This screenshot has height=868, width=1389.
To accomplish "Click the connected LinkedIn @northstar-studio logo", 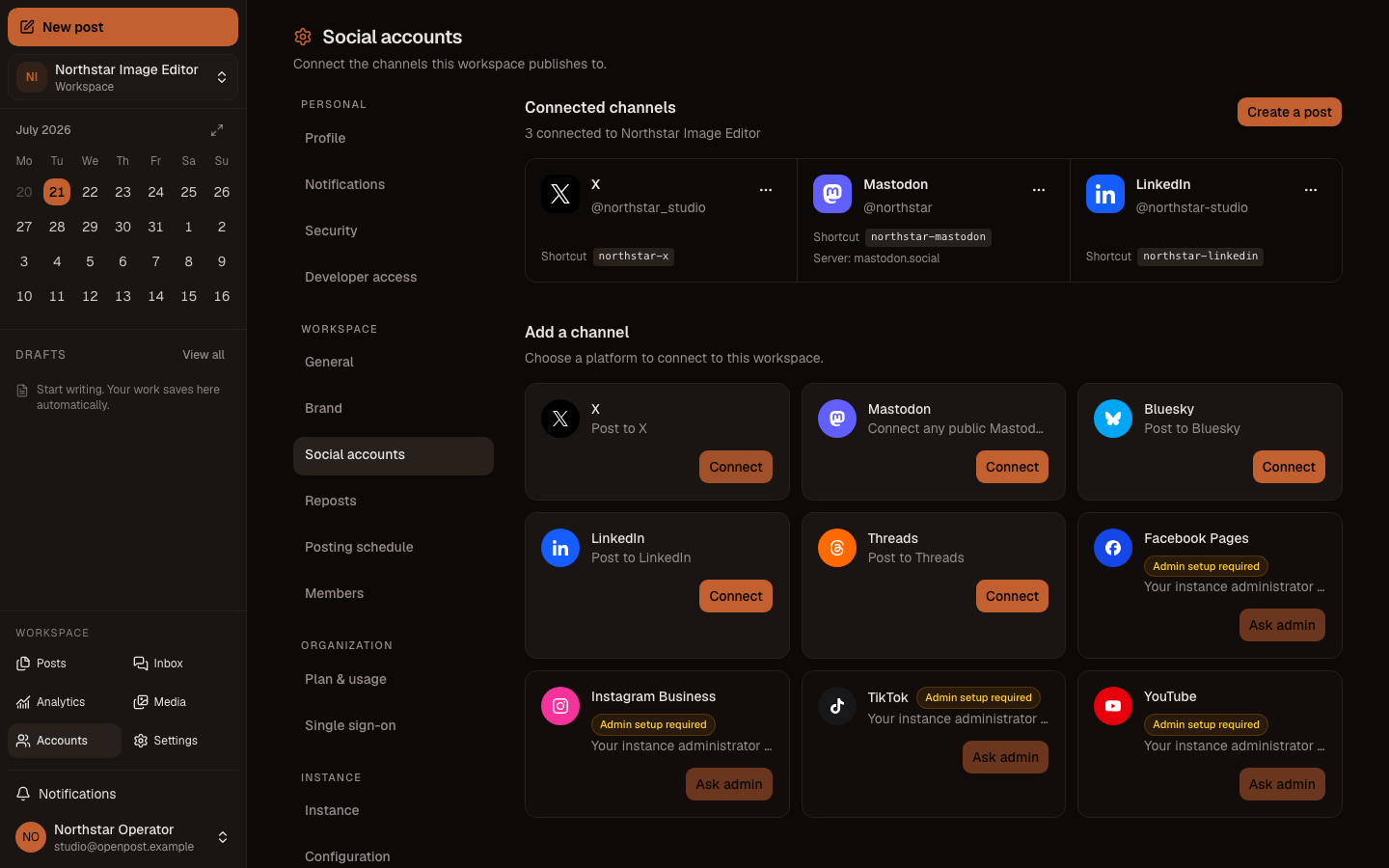I will coord(1105,194).
